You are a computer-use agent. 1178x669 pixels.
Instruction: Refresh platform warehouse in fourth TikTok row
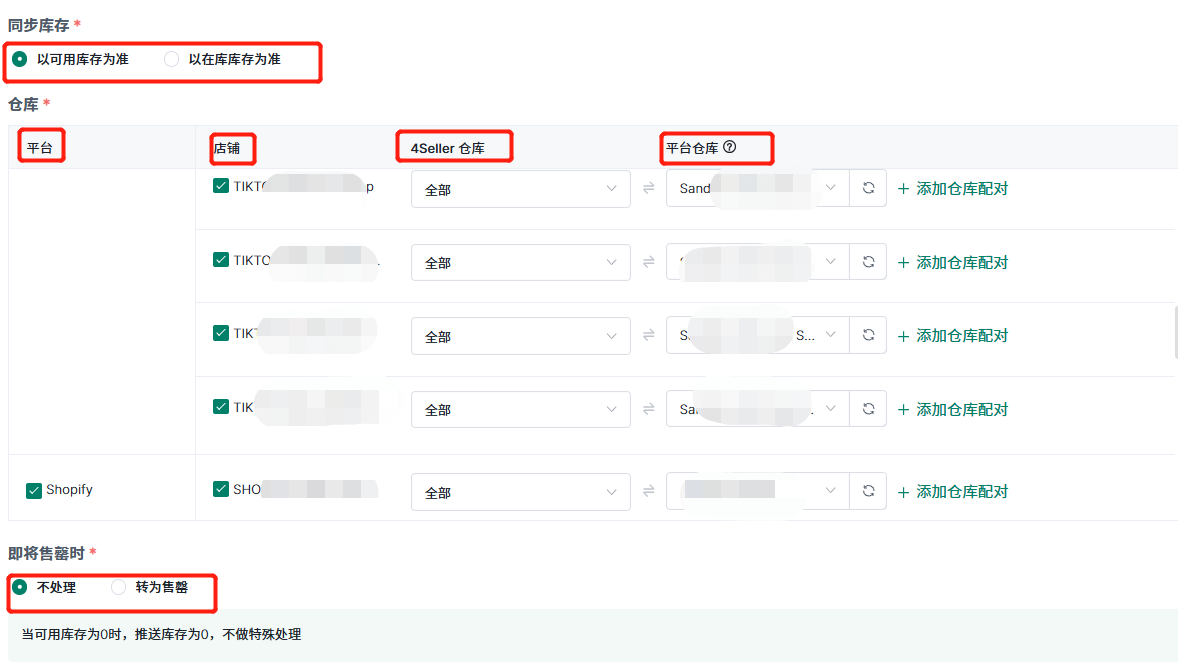pos(868,409)
